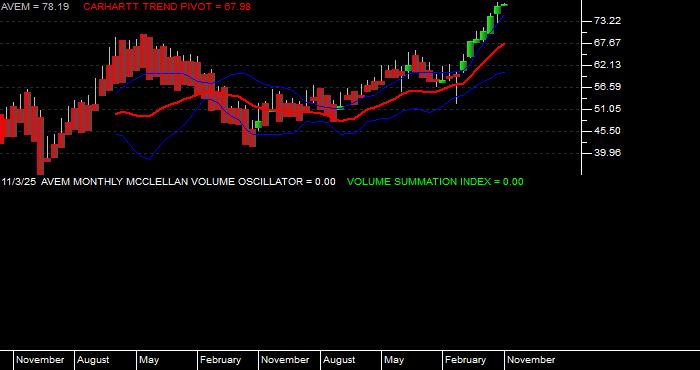Viewport: 700px width, 370px height.
Task: Click the second February label on time axis
Action: click(x=466, y=360)
